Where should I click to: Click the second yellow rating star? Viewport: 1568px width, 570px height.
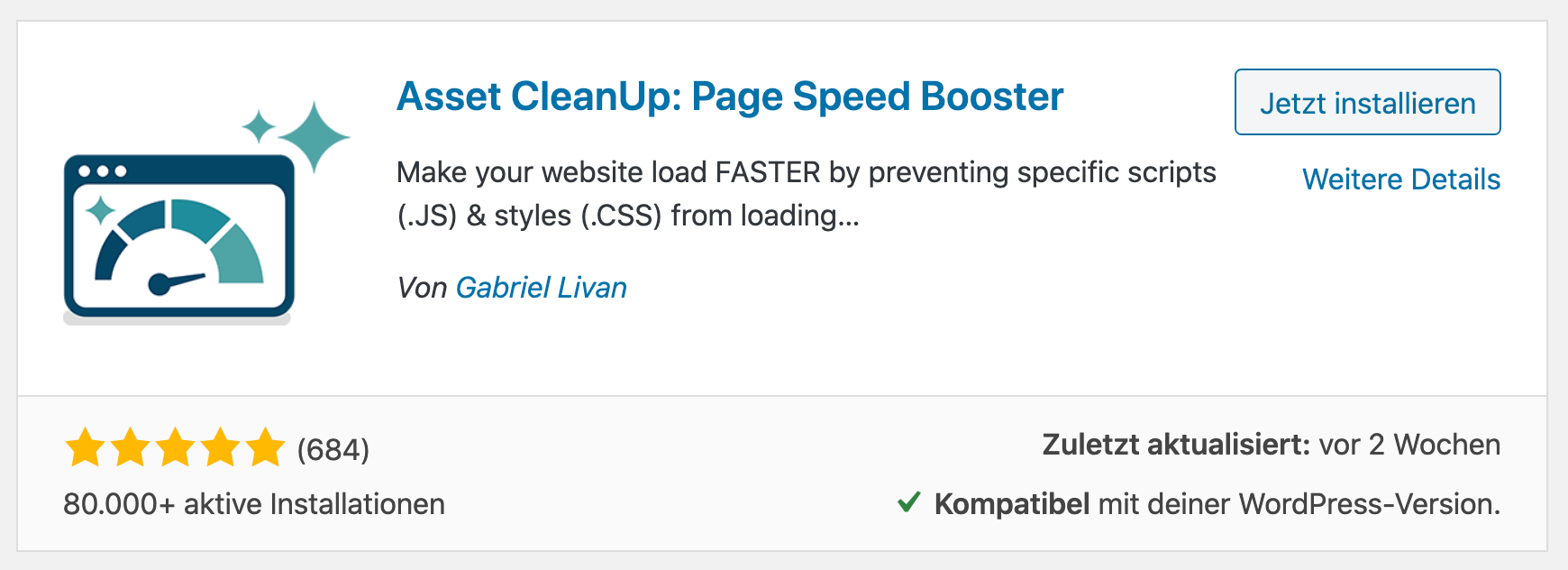point(130,448)
